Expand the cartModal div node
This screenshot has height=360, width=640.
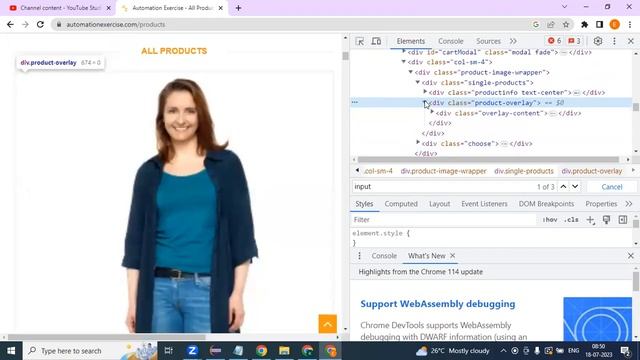(x=404, y=52)
